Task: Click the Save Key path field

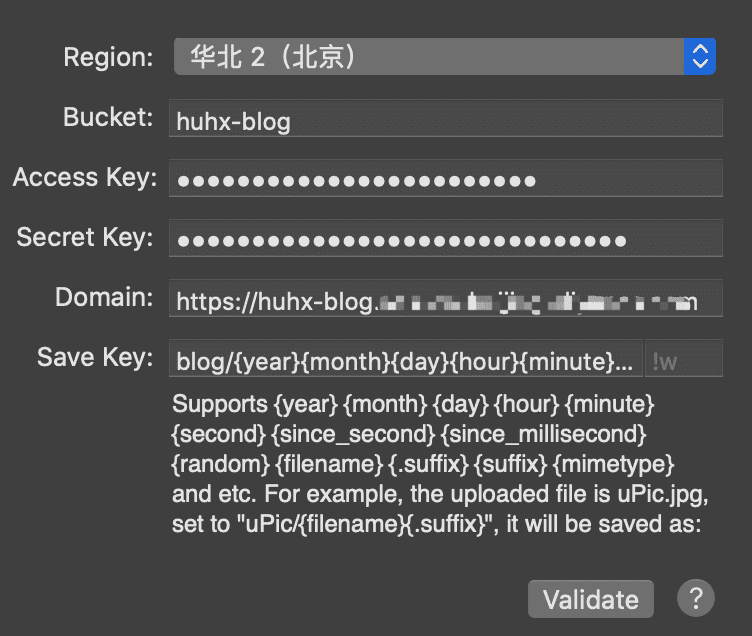Action: click(405, 358)
